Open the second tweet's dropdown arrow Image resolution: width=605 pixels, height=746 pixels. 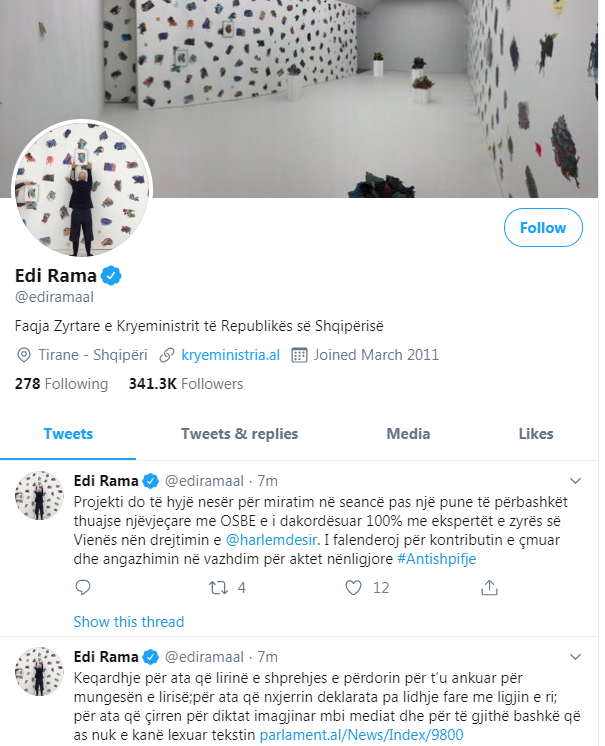pyautogui.click(x=575, y=656)
